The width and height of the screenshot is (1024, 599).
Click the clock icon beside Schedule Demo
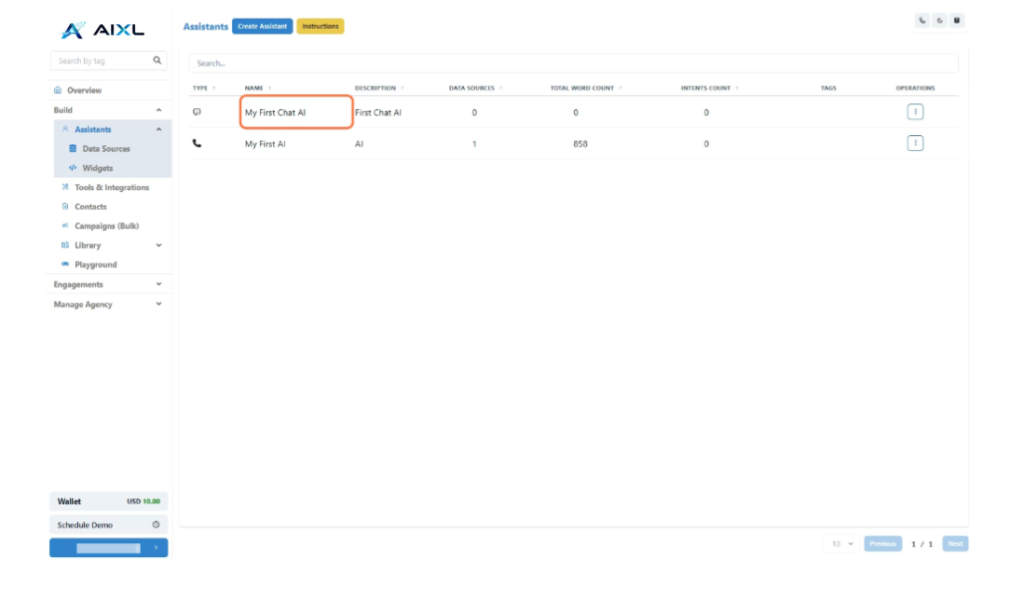156,525
